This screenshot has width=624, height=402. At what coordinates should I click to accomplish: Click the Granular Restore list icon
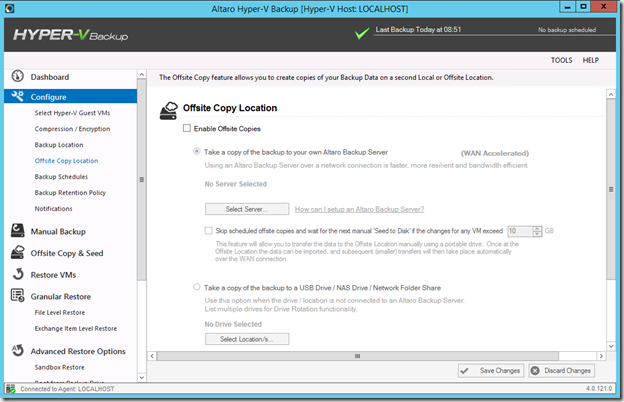pyautogui.click(x=18, y=295)
